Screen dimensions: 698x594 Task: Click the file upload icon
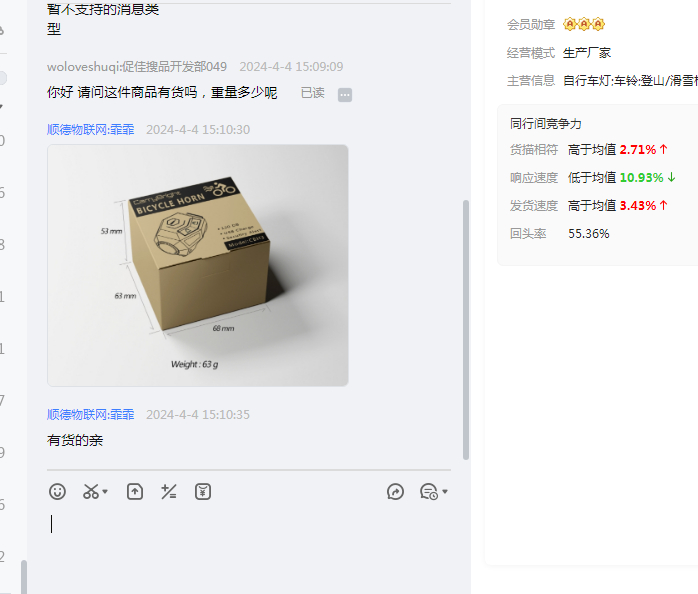pyautogui.click(x=135, y=492)
